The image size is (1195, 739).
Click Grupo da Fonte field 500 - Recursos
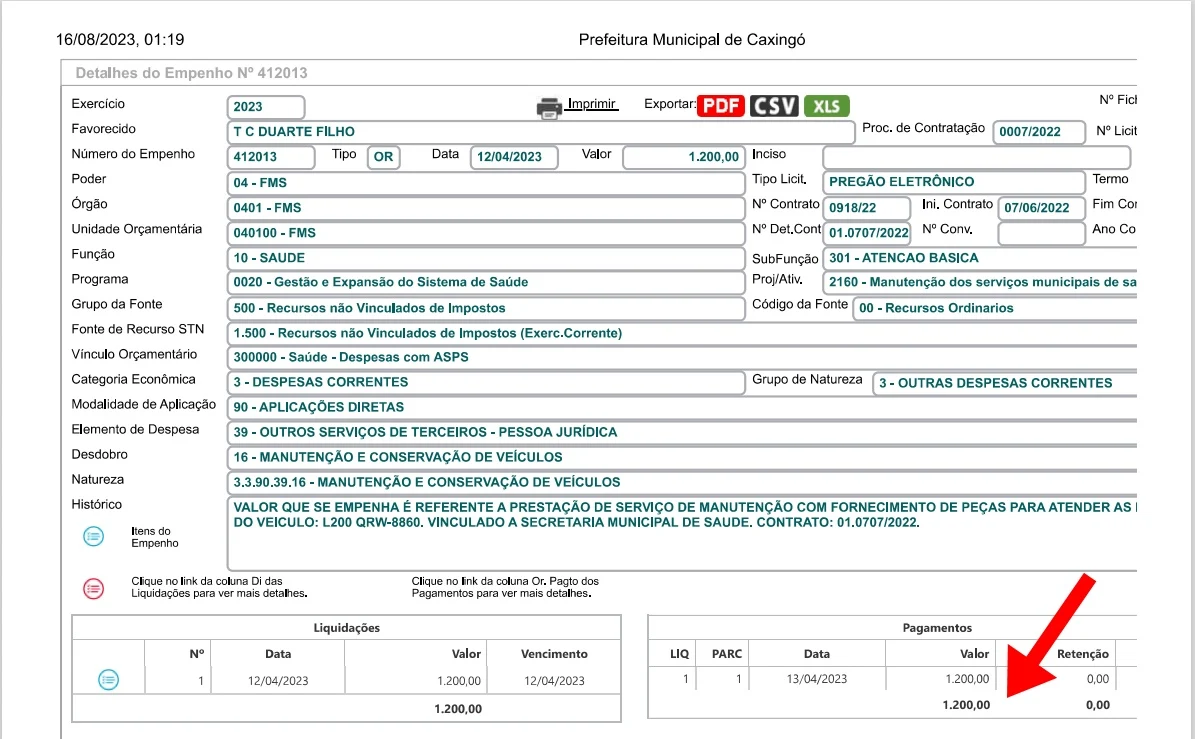point(485,309)
